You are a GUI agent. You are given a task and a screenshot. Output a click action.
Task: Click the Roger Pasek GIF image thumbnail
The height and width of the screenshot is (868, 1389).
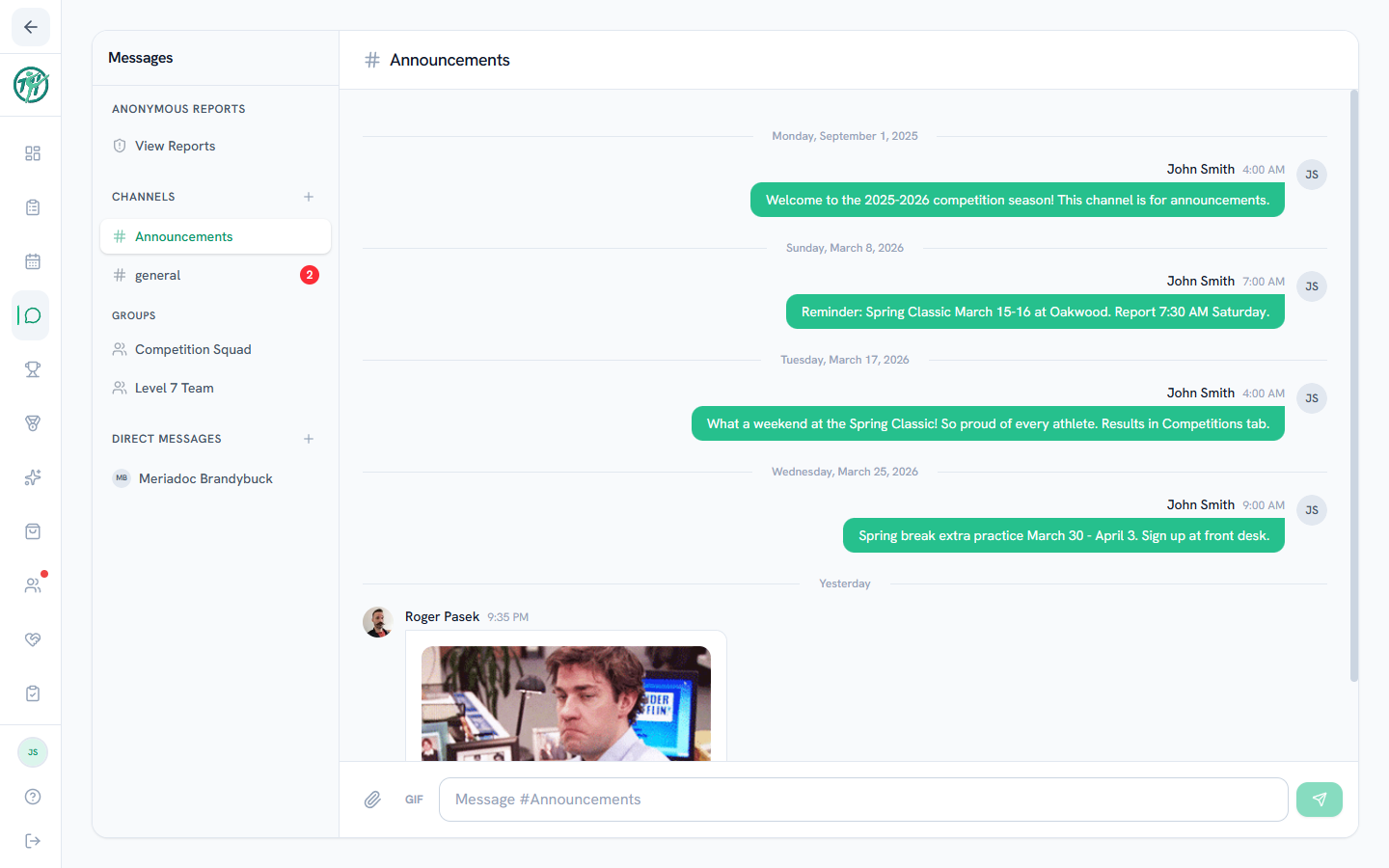[x=566, y=703]
